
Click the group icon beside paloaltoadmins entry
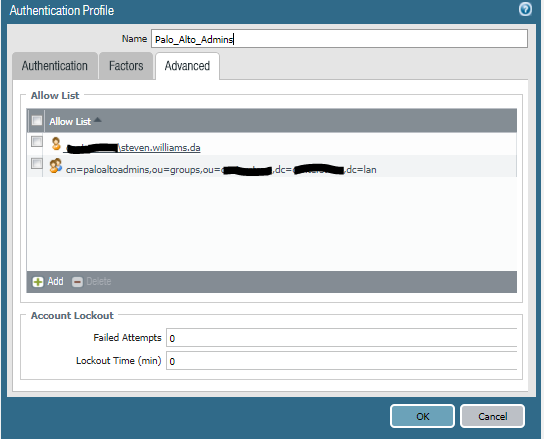(56, 166)
